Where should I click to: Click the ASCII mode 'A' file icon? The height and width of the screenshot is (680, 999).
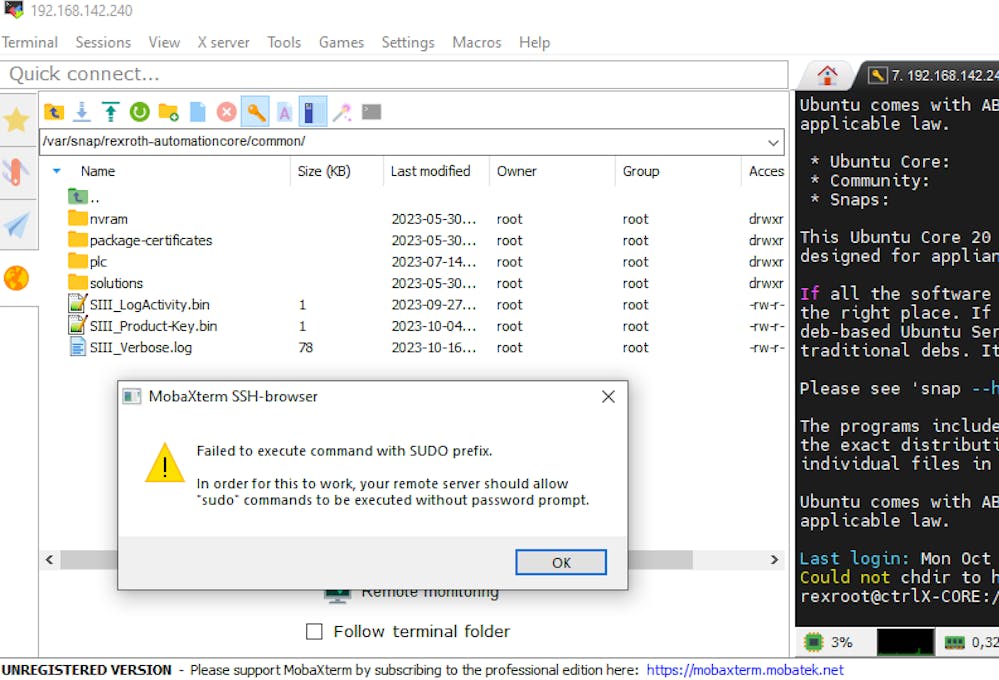(x=284, y=112)
